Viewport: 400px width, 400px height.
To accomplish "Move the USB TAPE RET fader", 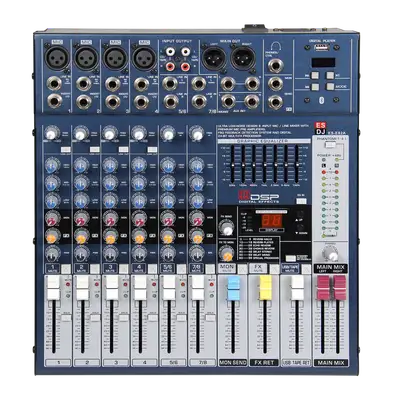I will (297, 288).
